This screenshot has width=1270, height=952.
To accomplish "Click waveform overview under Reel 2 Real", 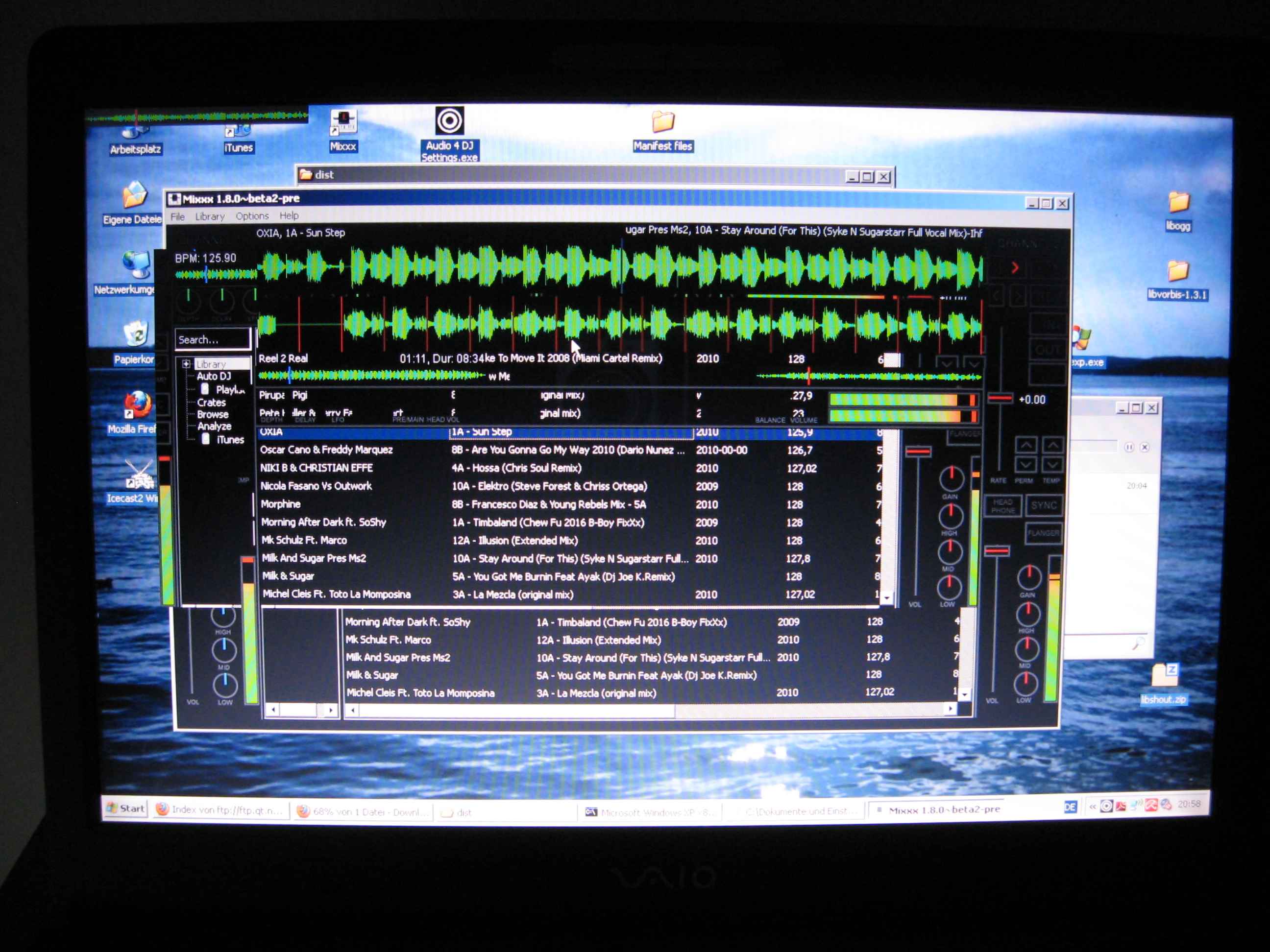I will (x=371, y=376).
